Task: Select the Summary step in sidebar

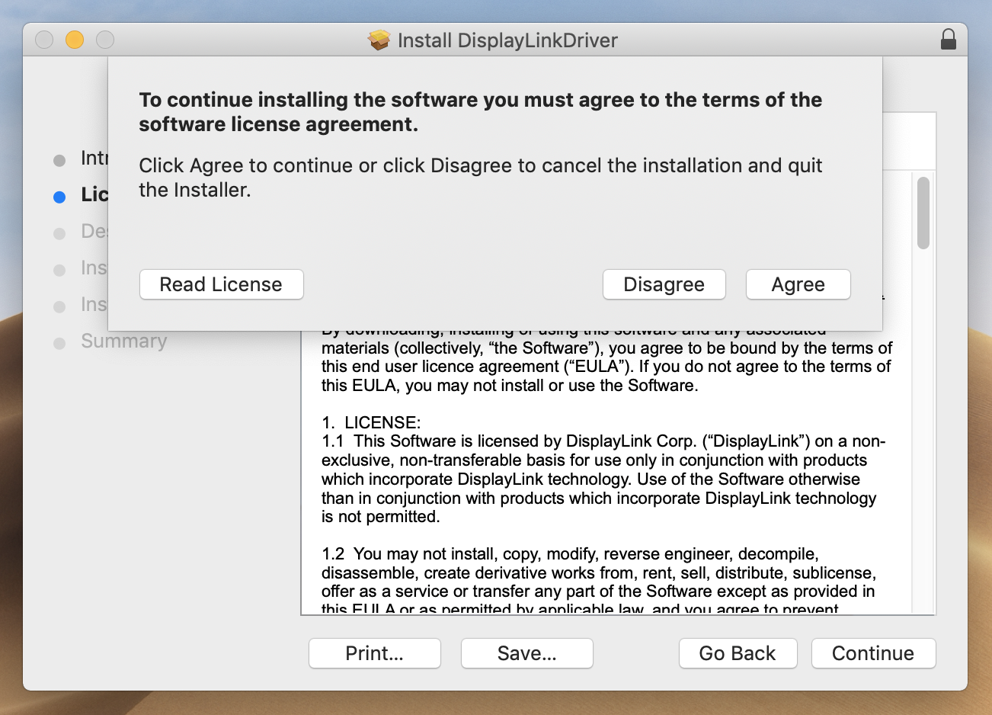Action: pos(124,341)
